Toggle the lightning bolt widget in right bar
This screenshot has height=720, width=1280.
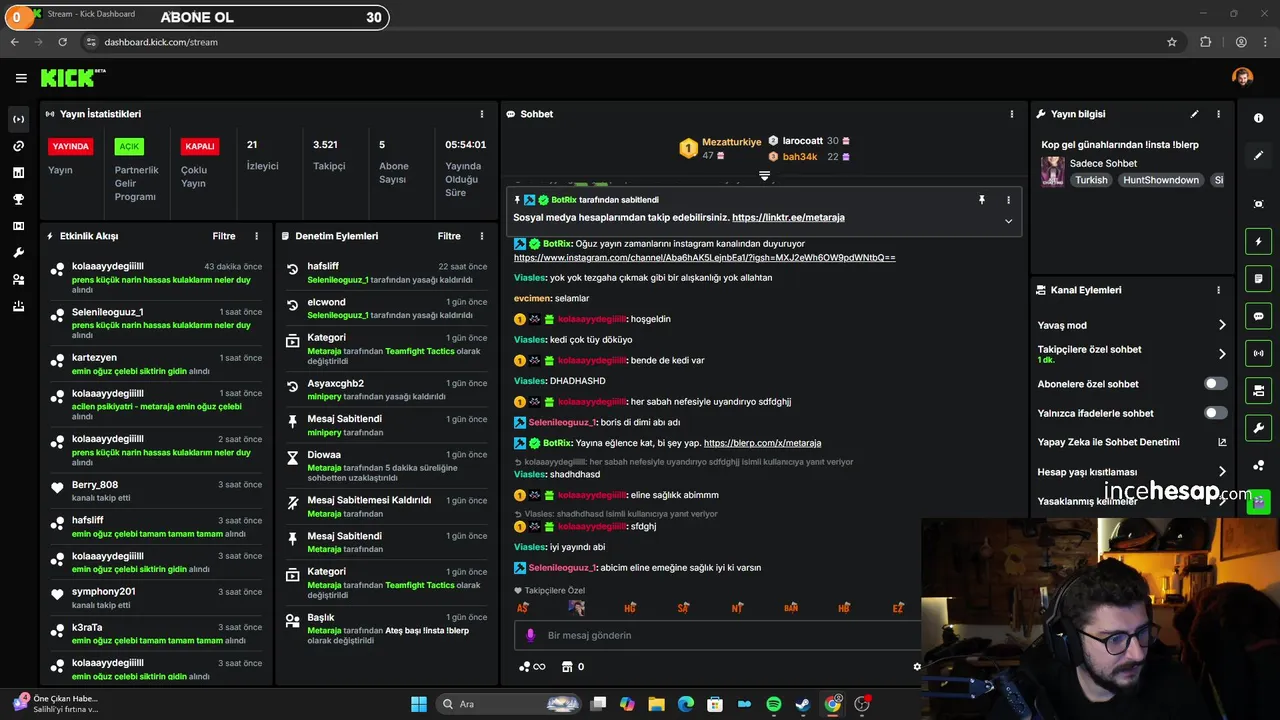tap(1258, 241)
